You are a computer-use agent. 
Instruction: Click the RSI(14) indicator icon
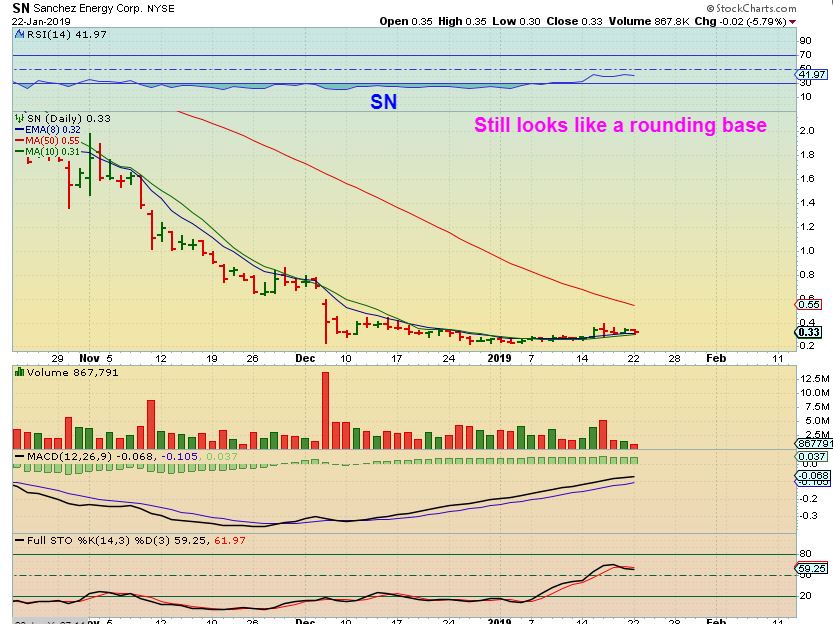tap(20, 35)
